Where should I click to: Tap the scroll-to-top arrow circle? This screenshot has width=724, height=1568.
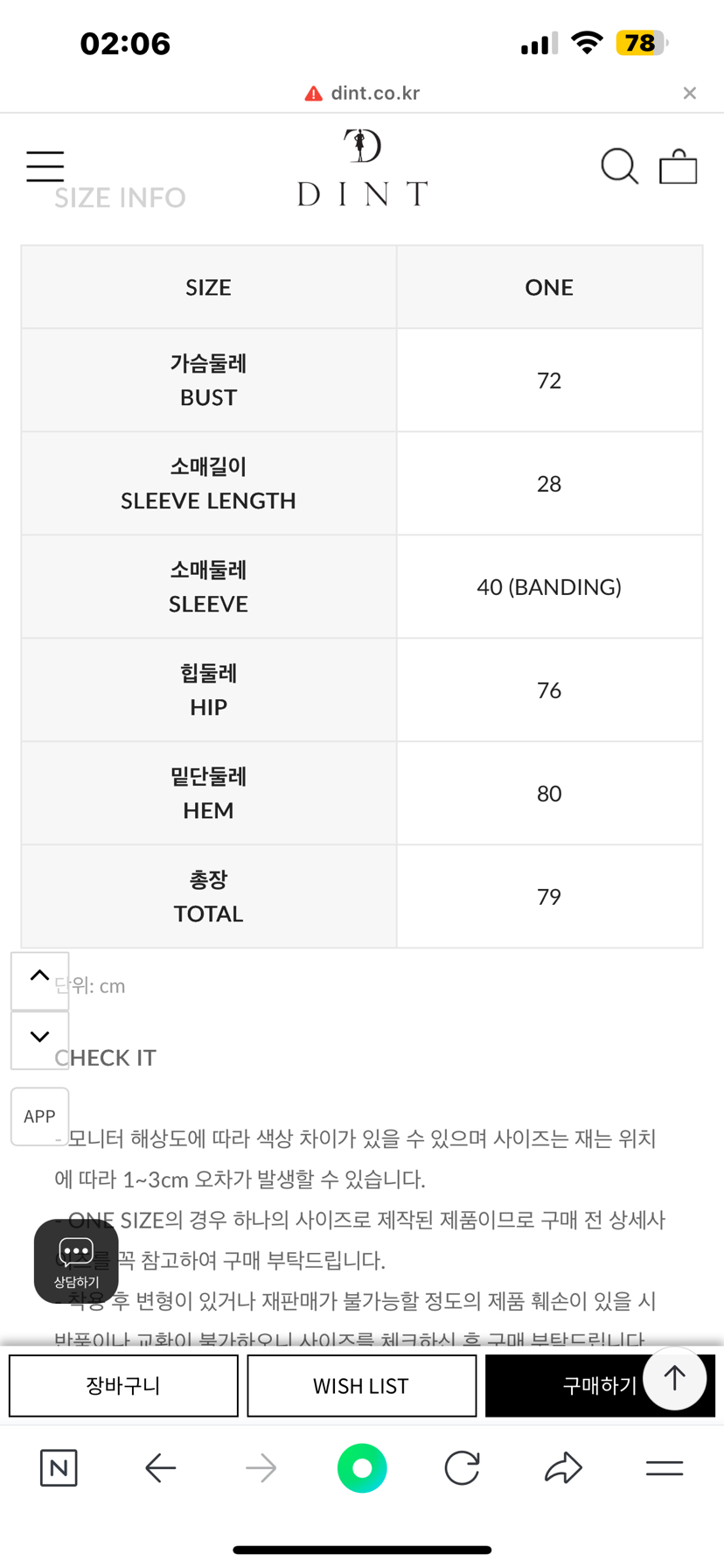(674, 1378)
